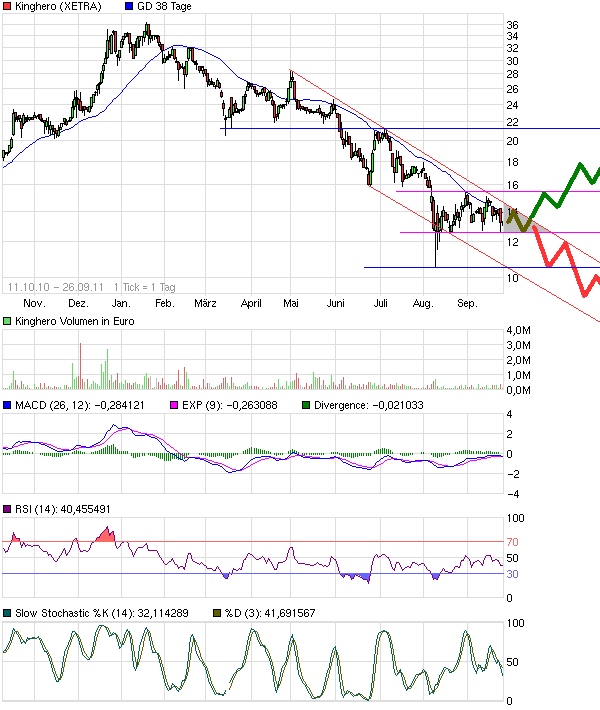Click the 'Feb.' month label on the axis
This screenshot has width=600, height=710.
click(x=164, y=303)
